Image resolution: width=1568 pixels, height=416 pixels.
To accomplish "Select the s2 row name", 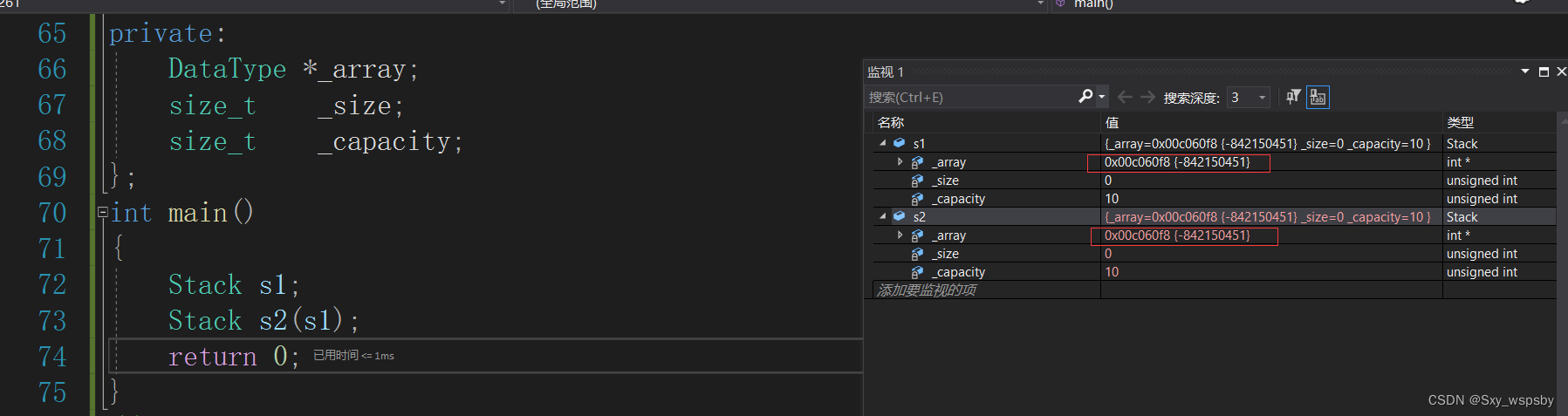I will (919, 217).
